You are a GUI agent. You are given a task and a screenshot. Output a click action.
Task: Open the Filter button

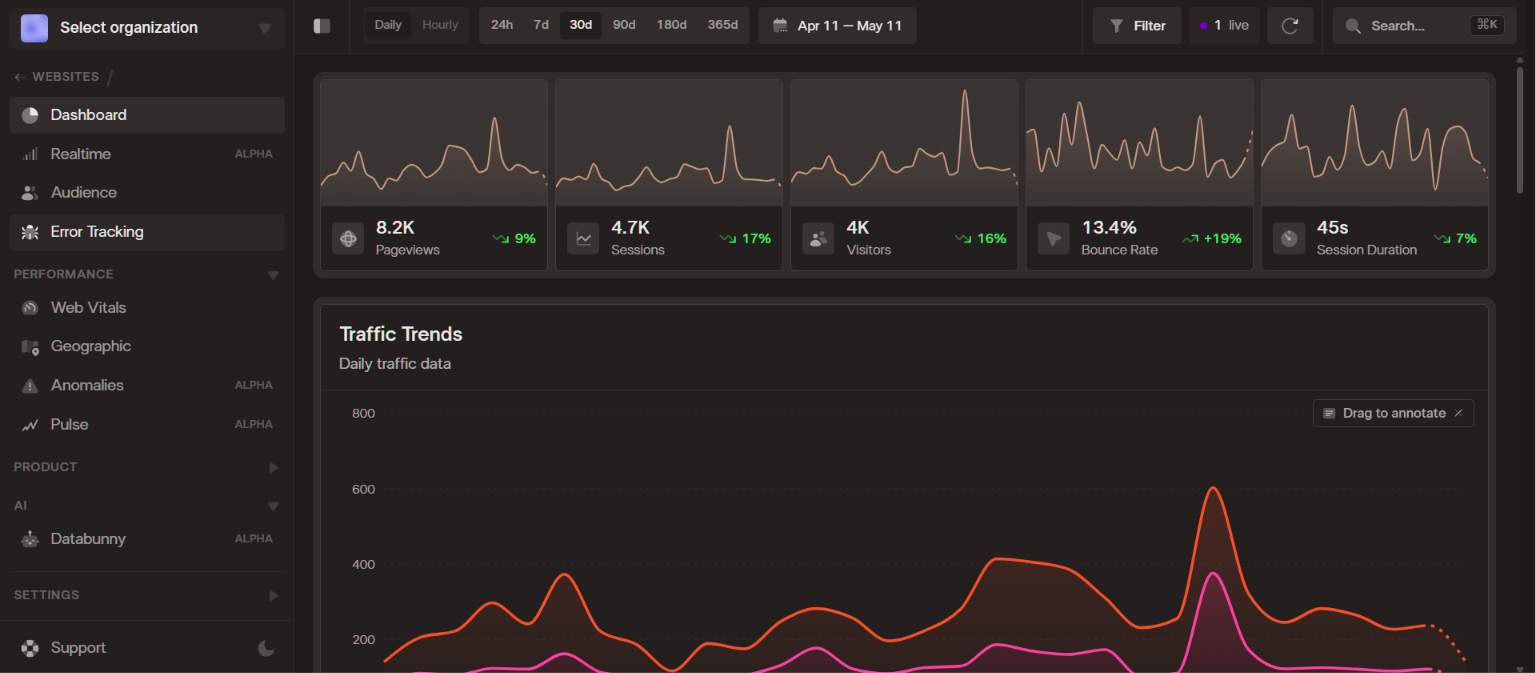tap(1137, 26)
